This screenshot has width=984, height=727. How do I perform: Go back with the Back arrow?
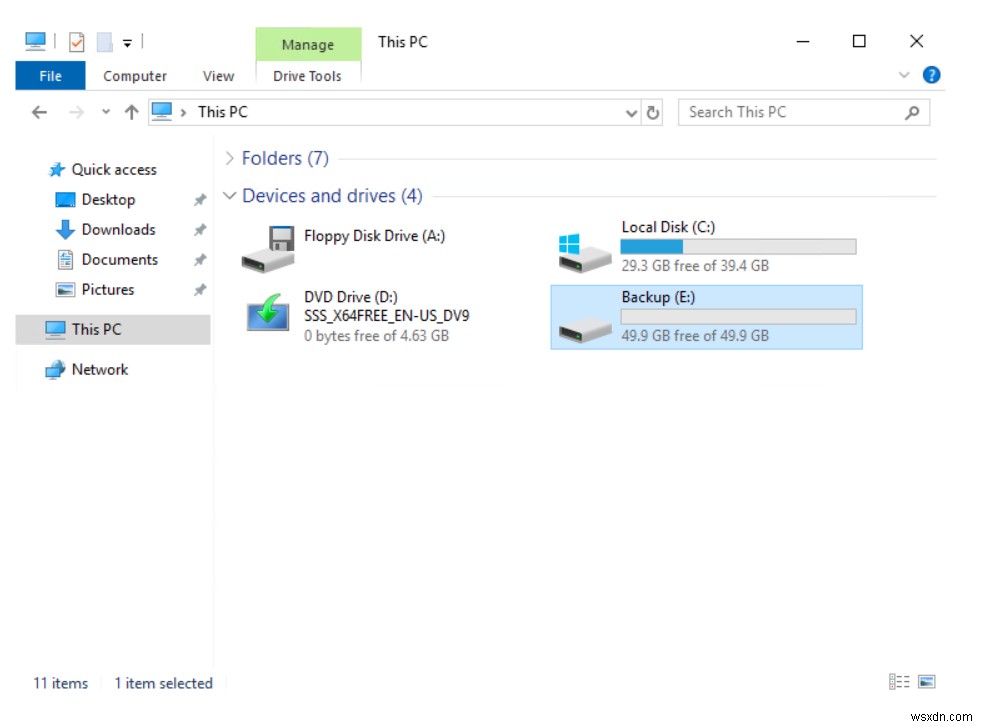point(39,112)
